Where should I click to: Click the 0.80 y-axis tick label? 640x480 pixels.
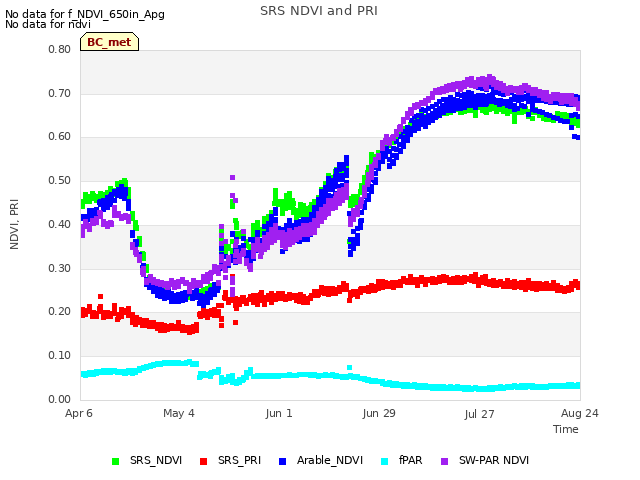pos(60,49)
